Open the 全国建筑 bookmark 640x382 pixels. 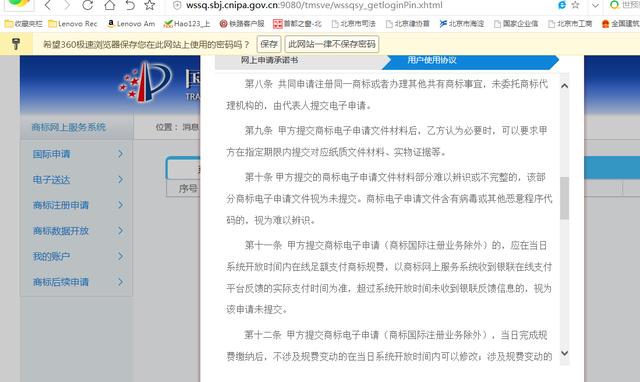coord(620,24)
